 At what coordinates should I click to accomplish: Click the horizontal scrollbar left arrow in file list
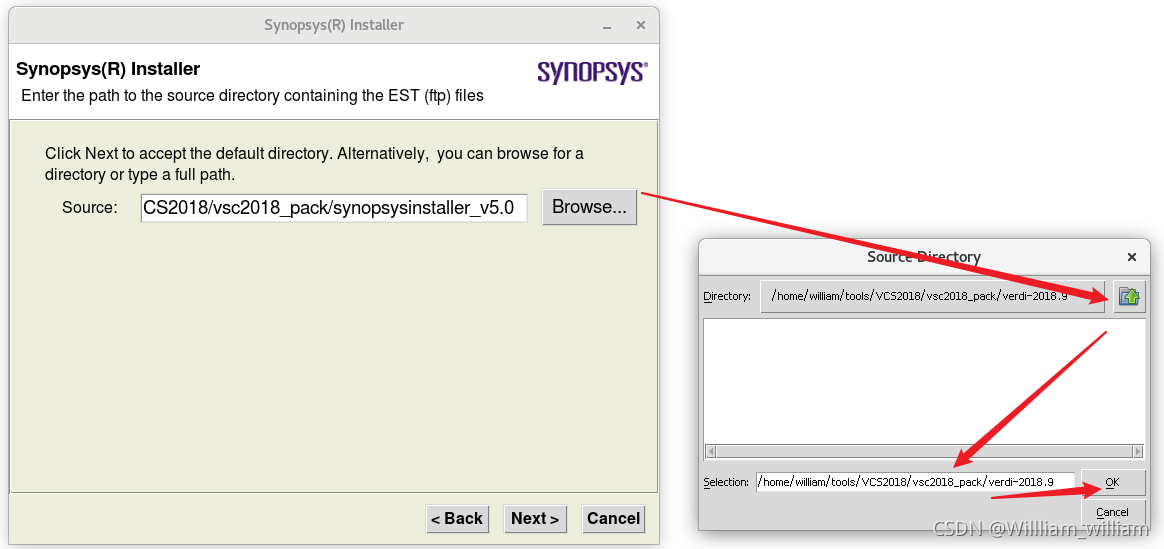[710, 451]
